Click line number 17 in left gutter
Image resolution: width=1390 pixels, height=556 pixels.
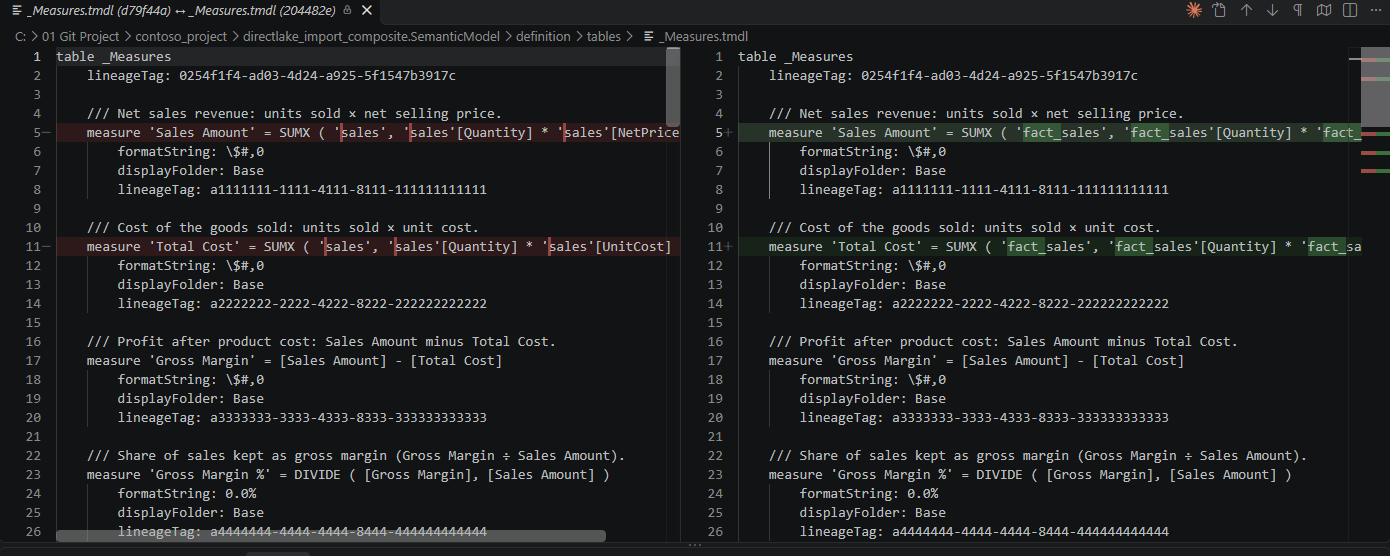(32, 361)
